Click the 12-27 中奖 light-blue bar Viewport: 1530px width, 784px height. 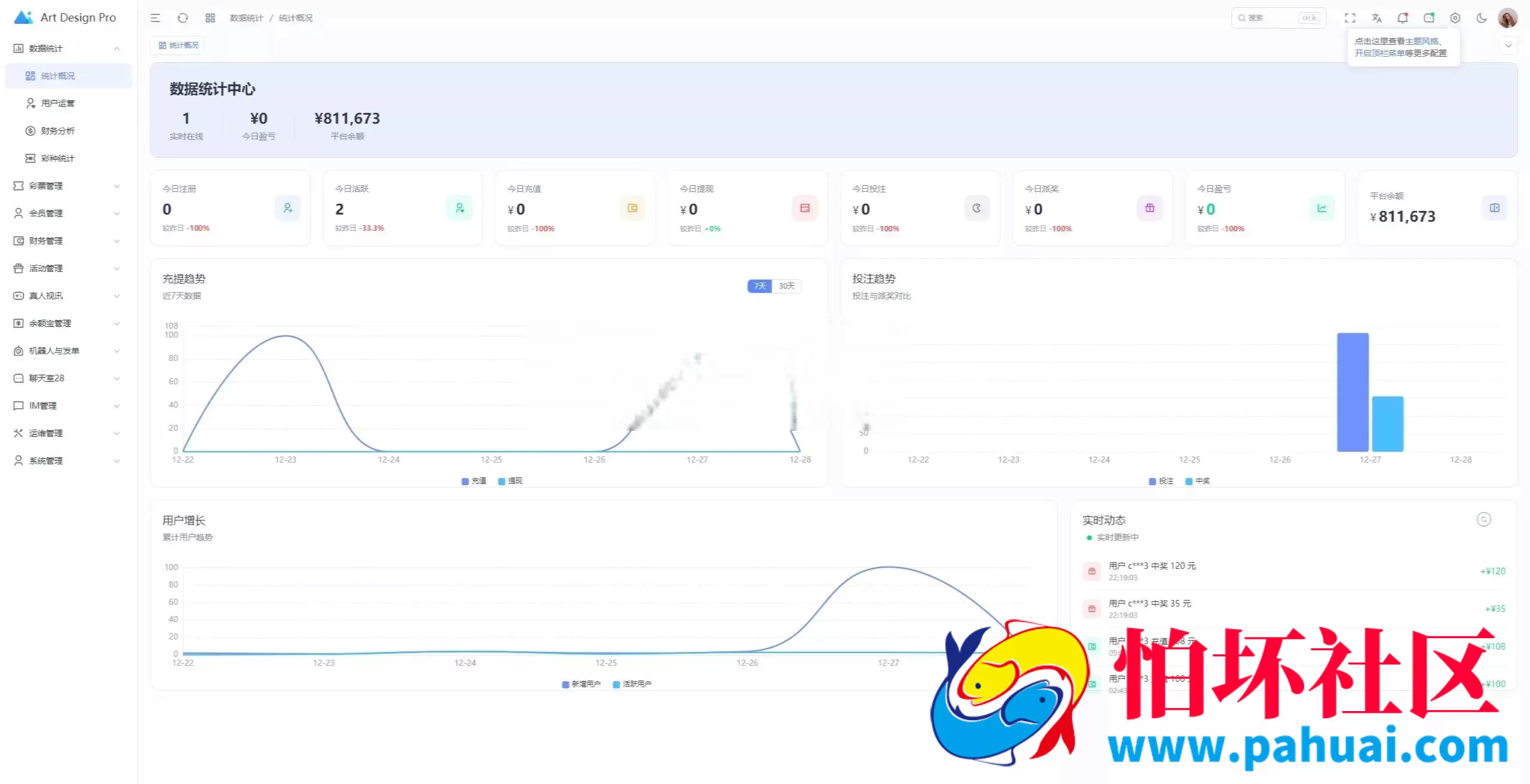point(1388,424)
